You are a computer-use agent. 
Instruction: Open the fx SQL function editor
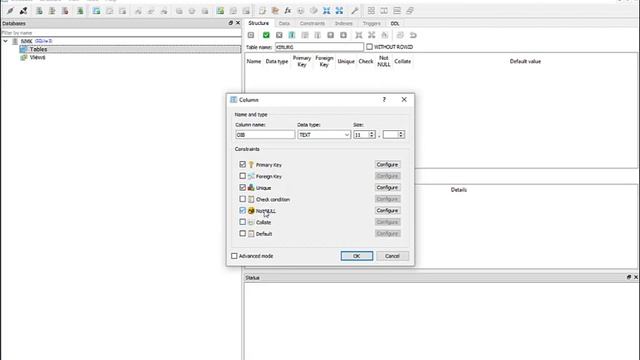pyautogui.click(x=288, y=11)
